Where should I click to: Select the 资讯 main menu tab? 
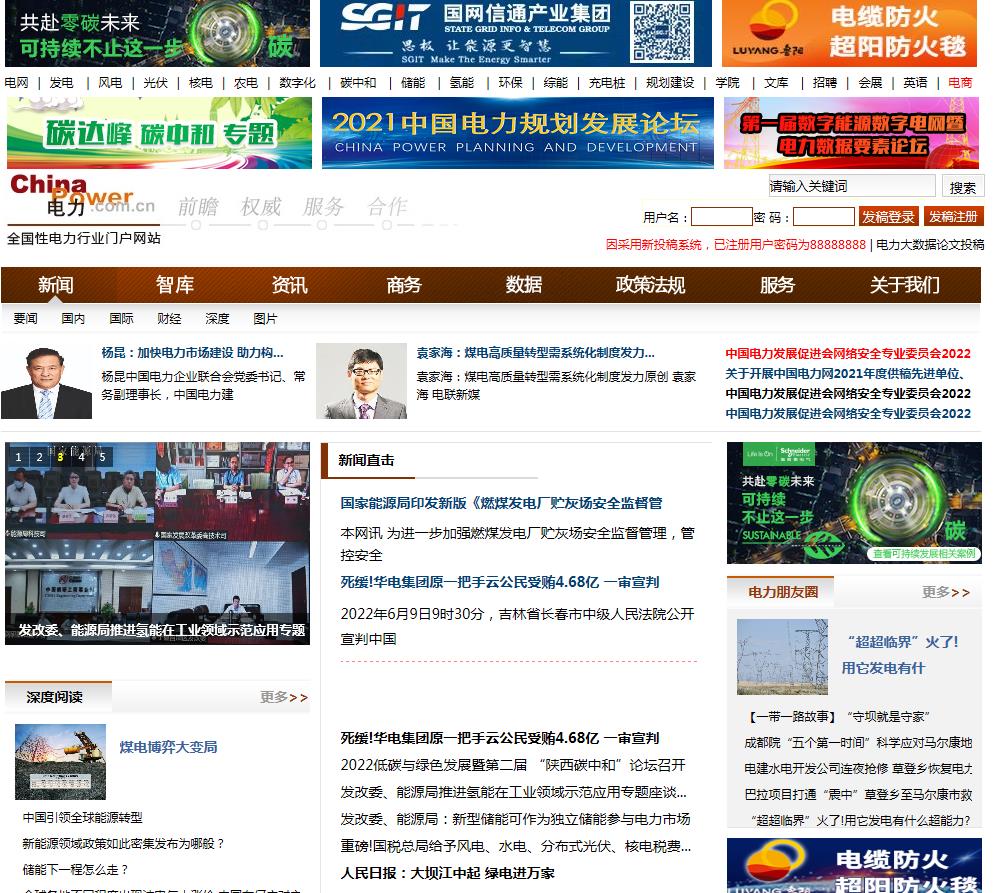tap(289, 284)
